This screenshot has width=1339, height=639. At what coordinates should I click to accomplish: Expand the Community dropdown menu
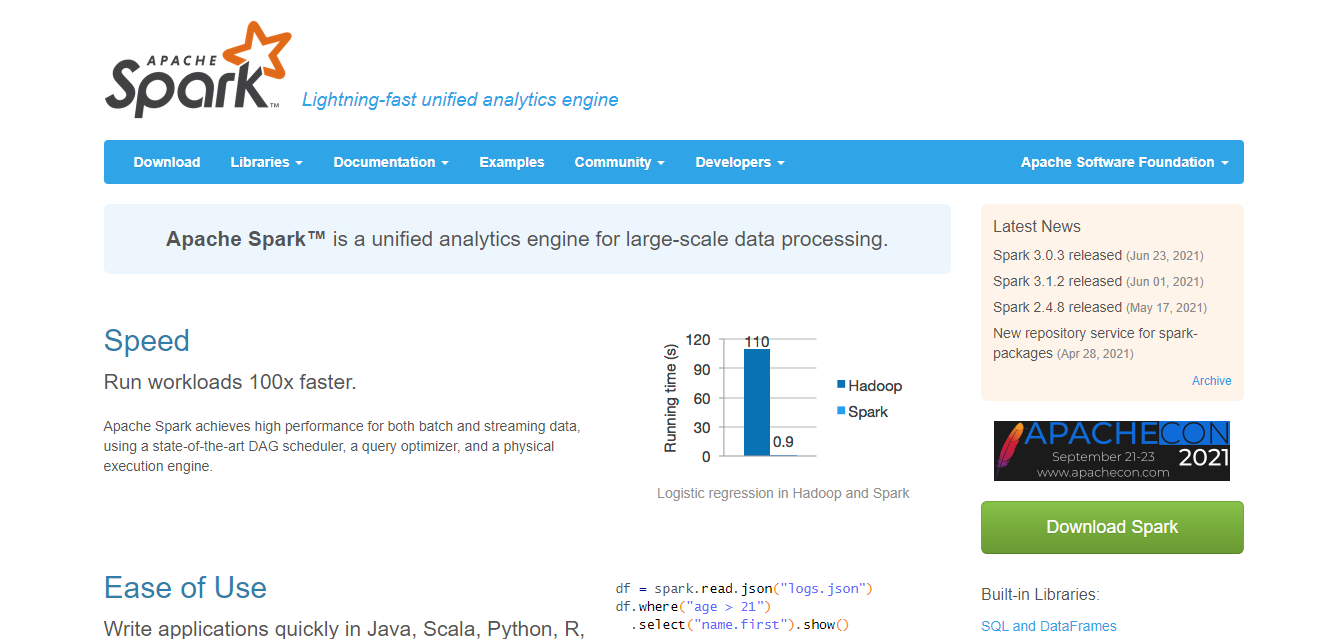click(x=619, y=162)
